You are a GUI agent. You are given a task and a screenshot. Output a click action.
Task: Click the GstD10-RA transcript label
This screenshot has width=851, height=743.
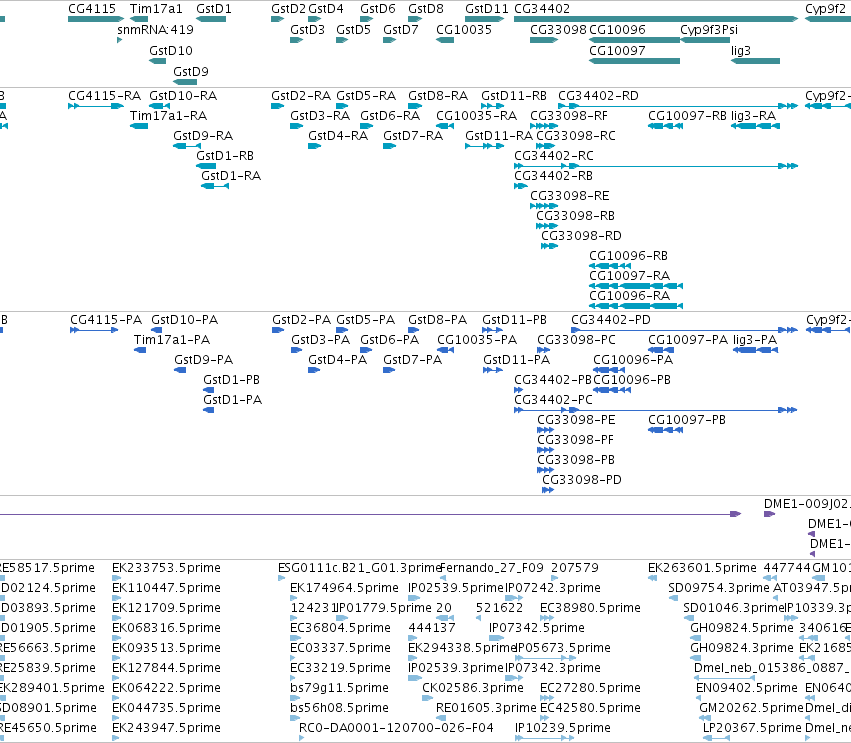coord(183,96)
